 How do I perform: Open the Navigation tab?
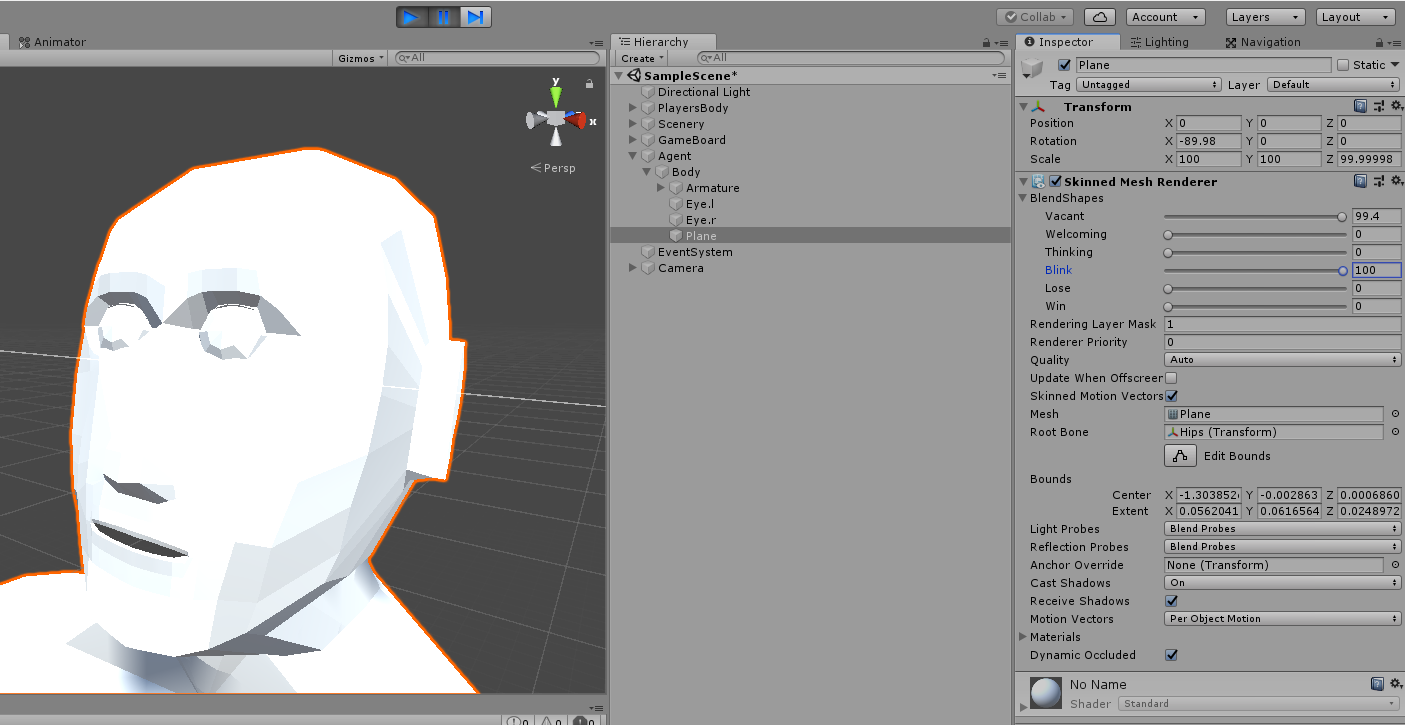pos(1263,42)
